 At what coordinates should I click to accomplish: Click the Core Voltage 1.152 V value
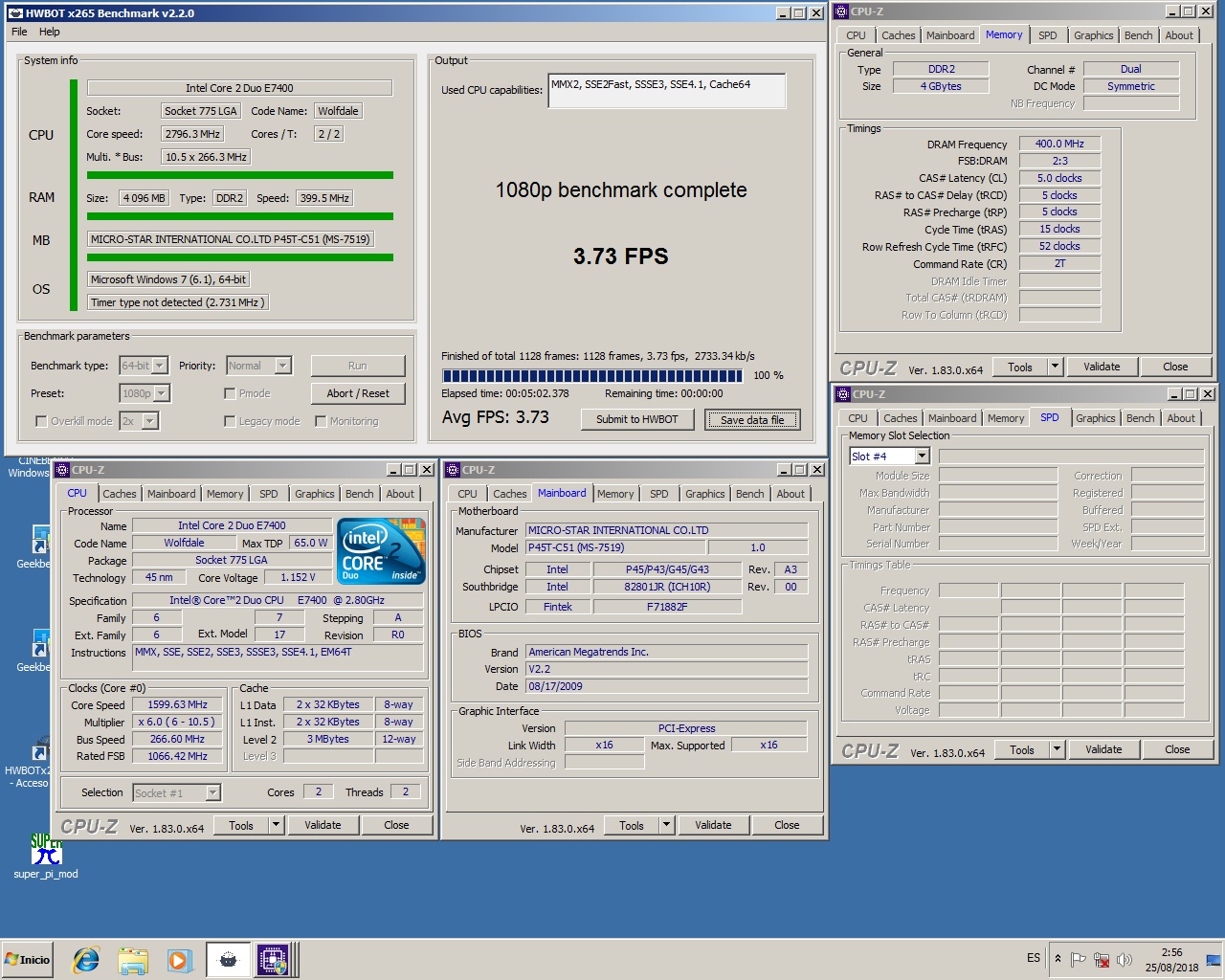tap(298, 577)
